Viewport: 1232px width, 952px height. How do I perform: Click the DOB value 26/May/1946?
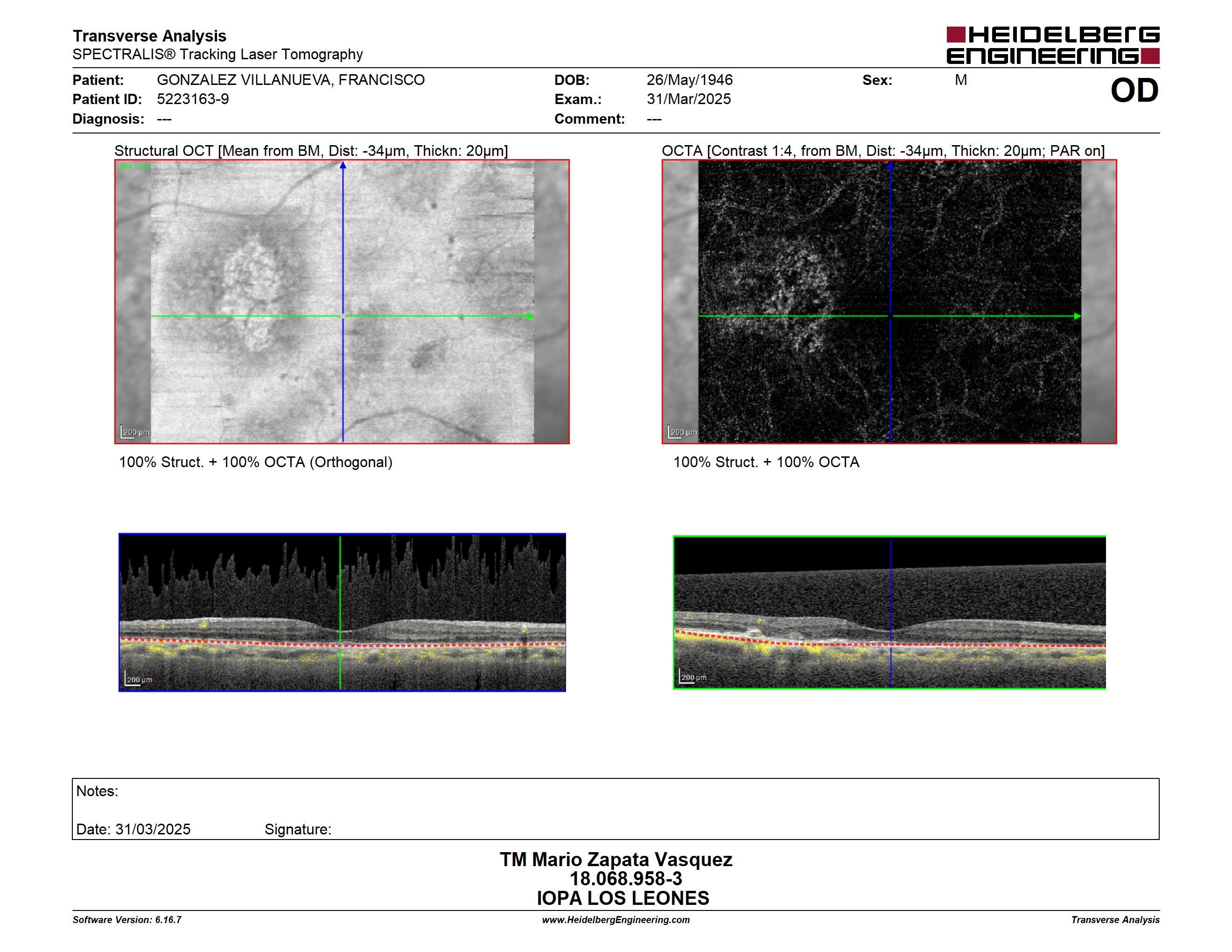tap(689, 80)
